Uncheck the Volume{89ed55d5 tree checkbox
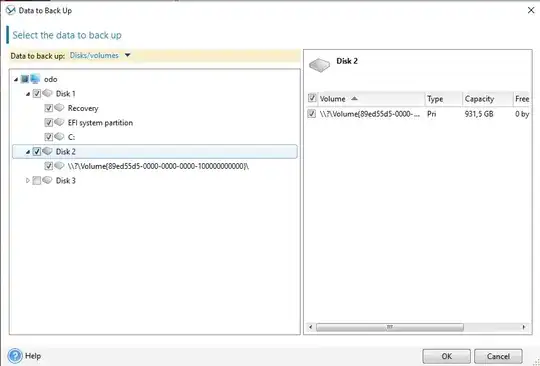Screen dimensions: 540x366 pos(49,166)
